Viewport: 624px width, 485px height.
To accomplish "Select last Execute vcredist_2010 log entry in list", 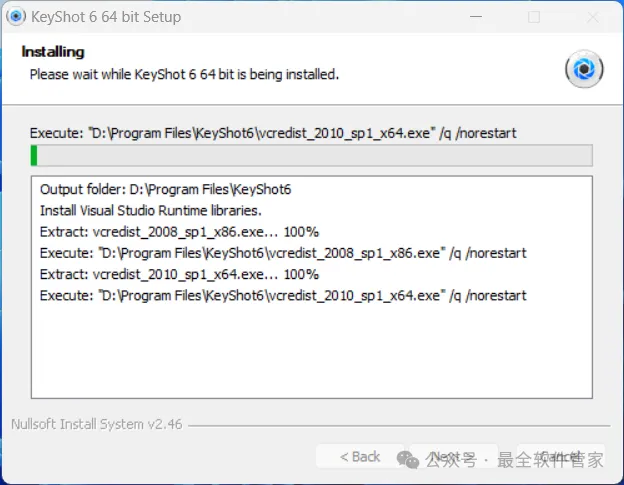I will [283, 295].
